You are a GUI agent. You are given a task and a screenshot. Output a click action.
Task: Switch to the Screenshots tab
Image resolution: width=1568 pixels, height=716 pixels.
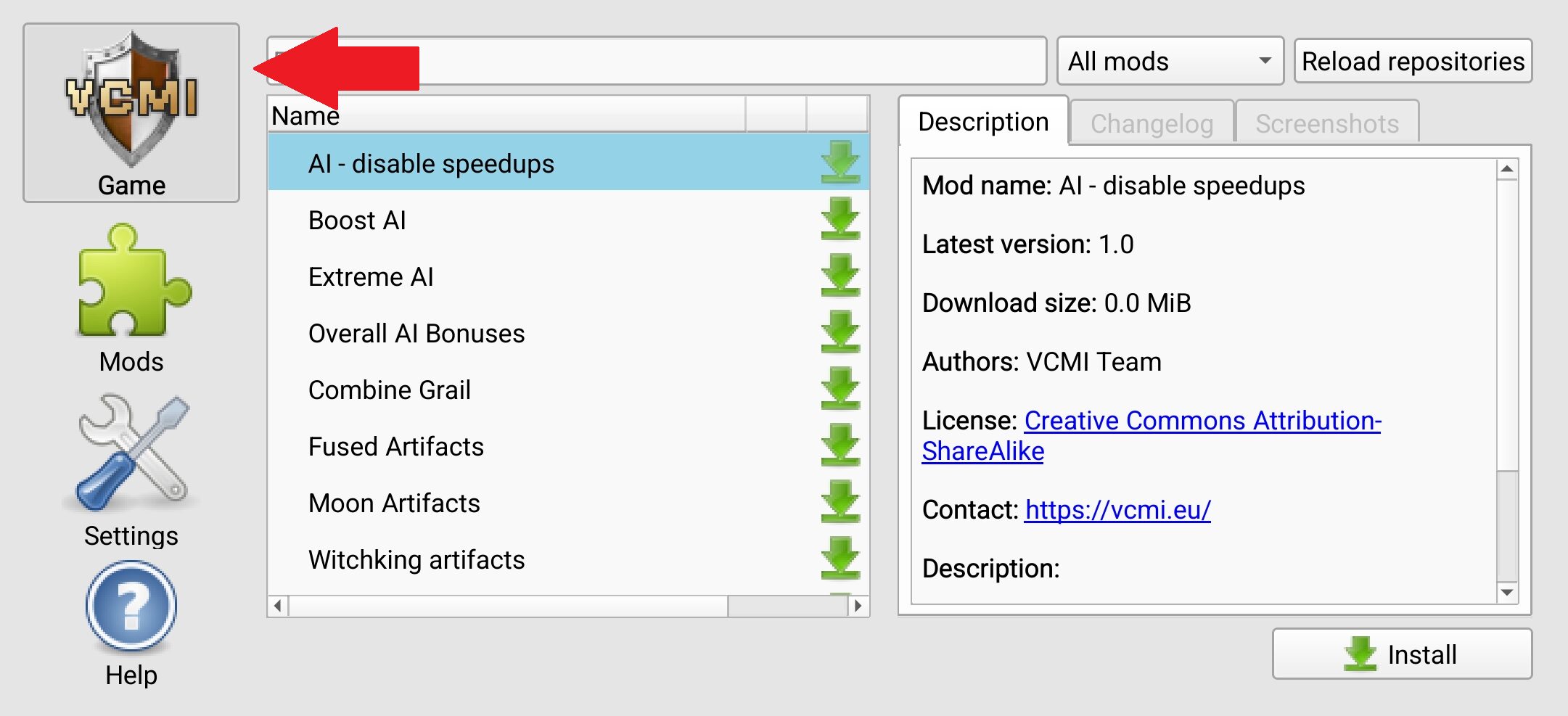(1326, 124)
